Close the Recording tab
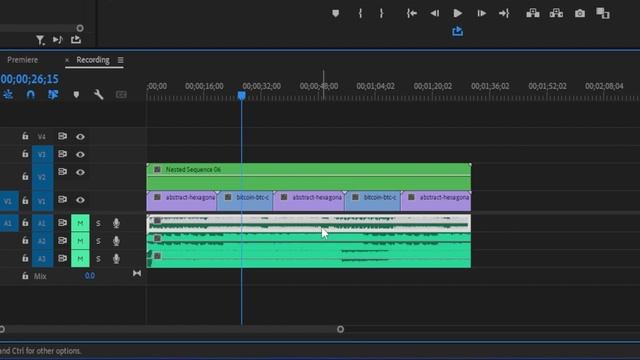Image resolution: width=640 pixels, height=360 pixels. point(67,60)
